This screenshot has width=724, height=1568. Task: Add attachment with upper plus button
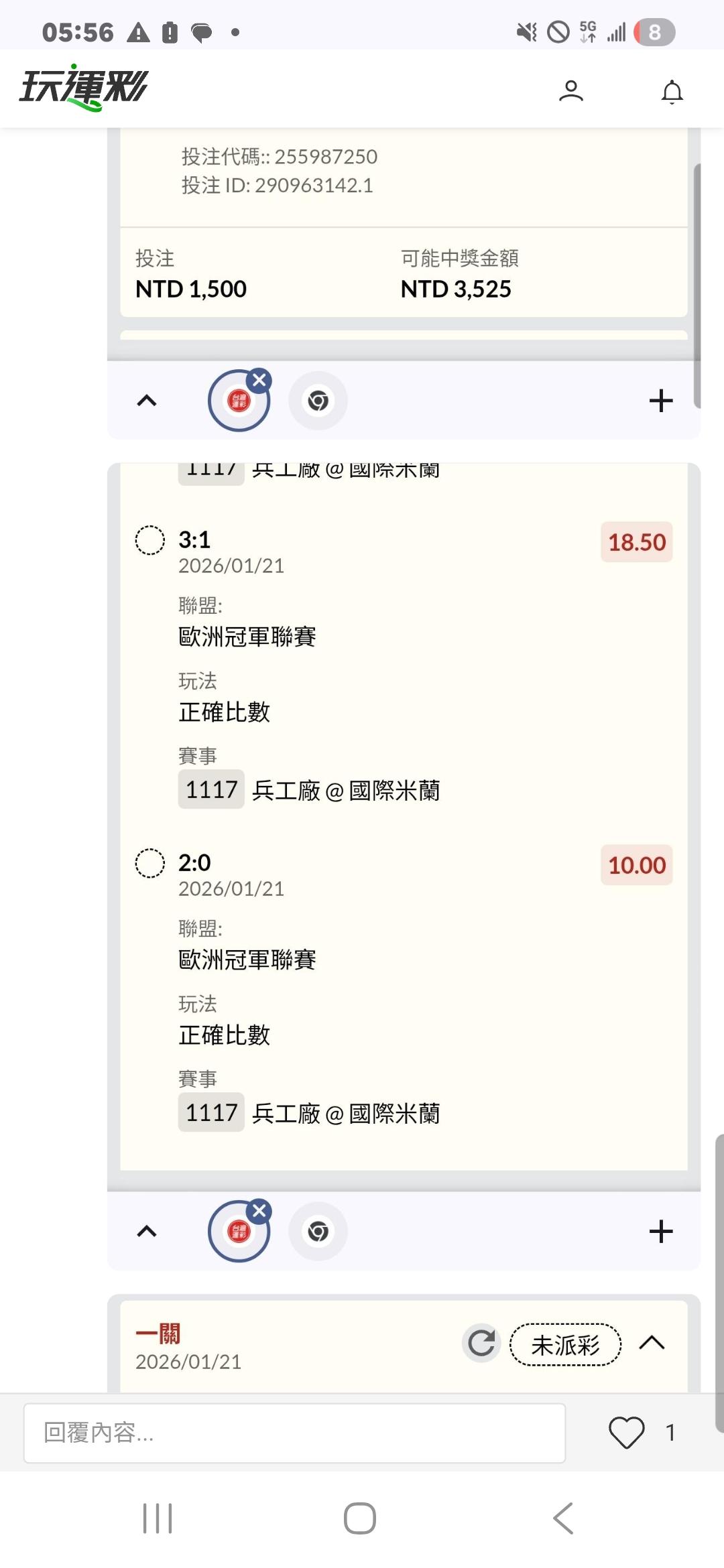pos(660,401)
